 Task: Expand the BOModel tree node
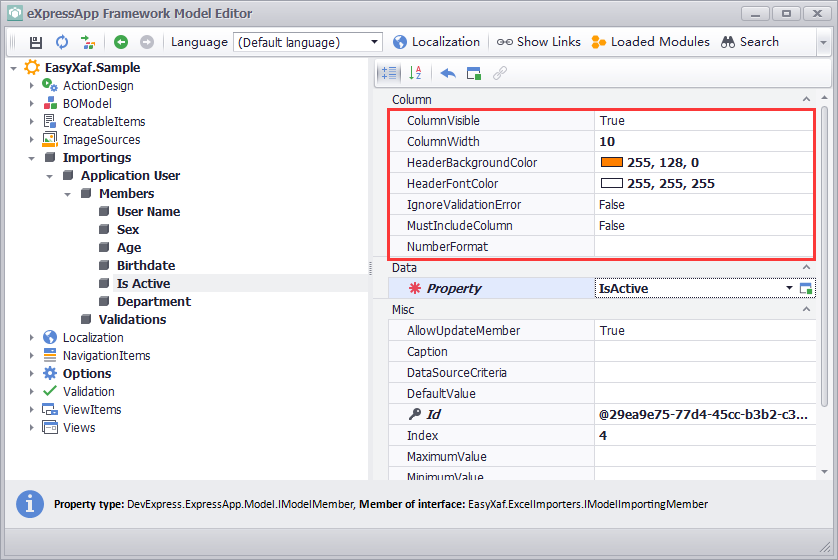click(32, 104)
